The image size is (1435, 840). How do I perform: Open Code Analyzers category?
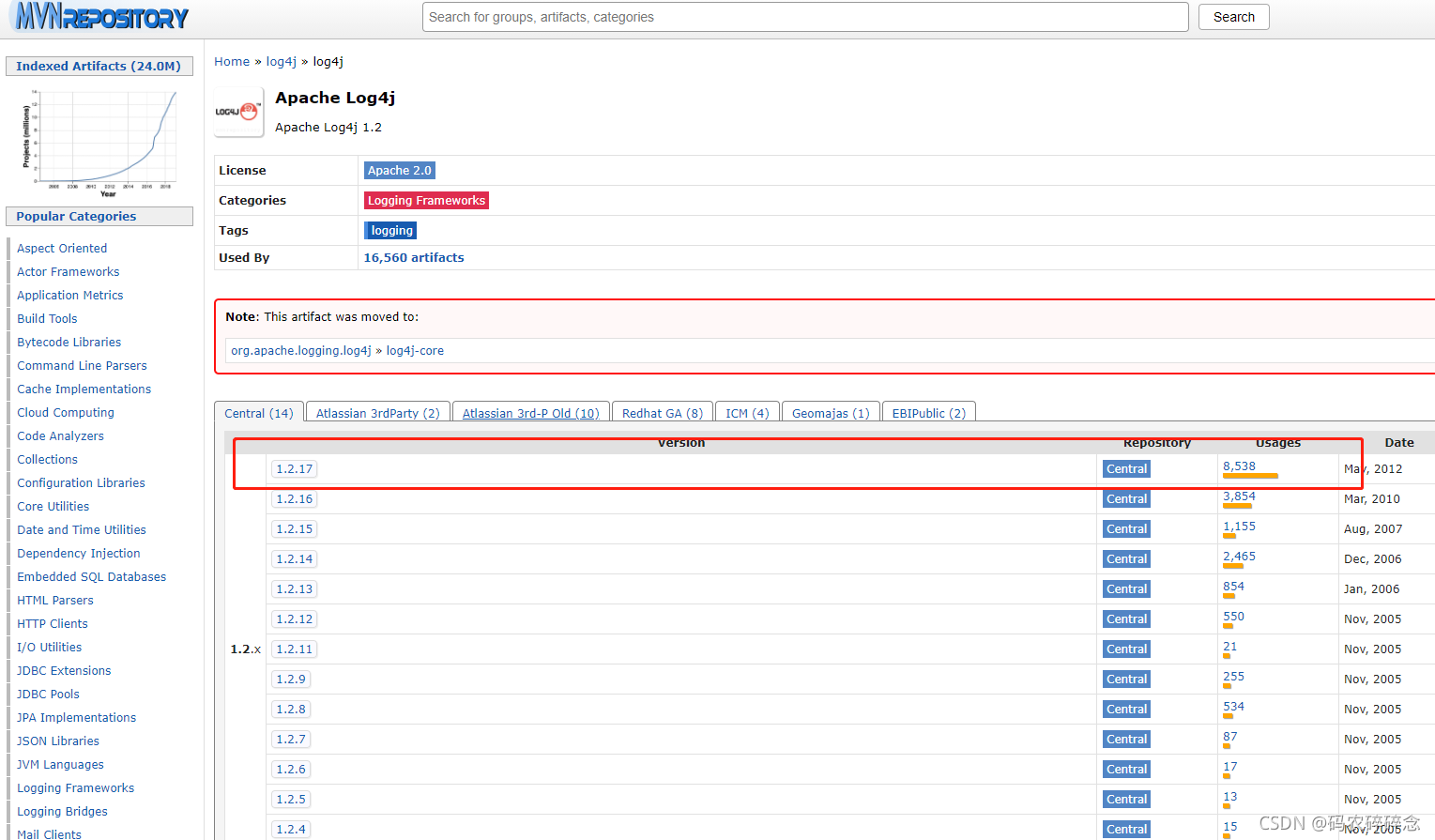[x=60, y=436]
